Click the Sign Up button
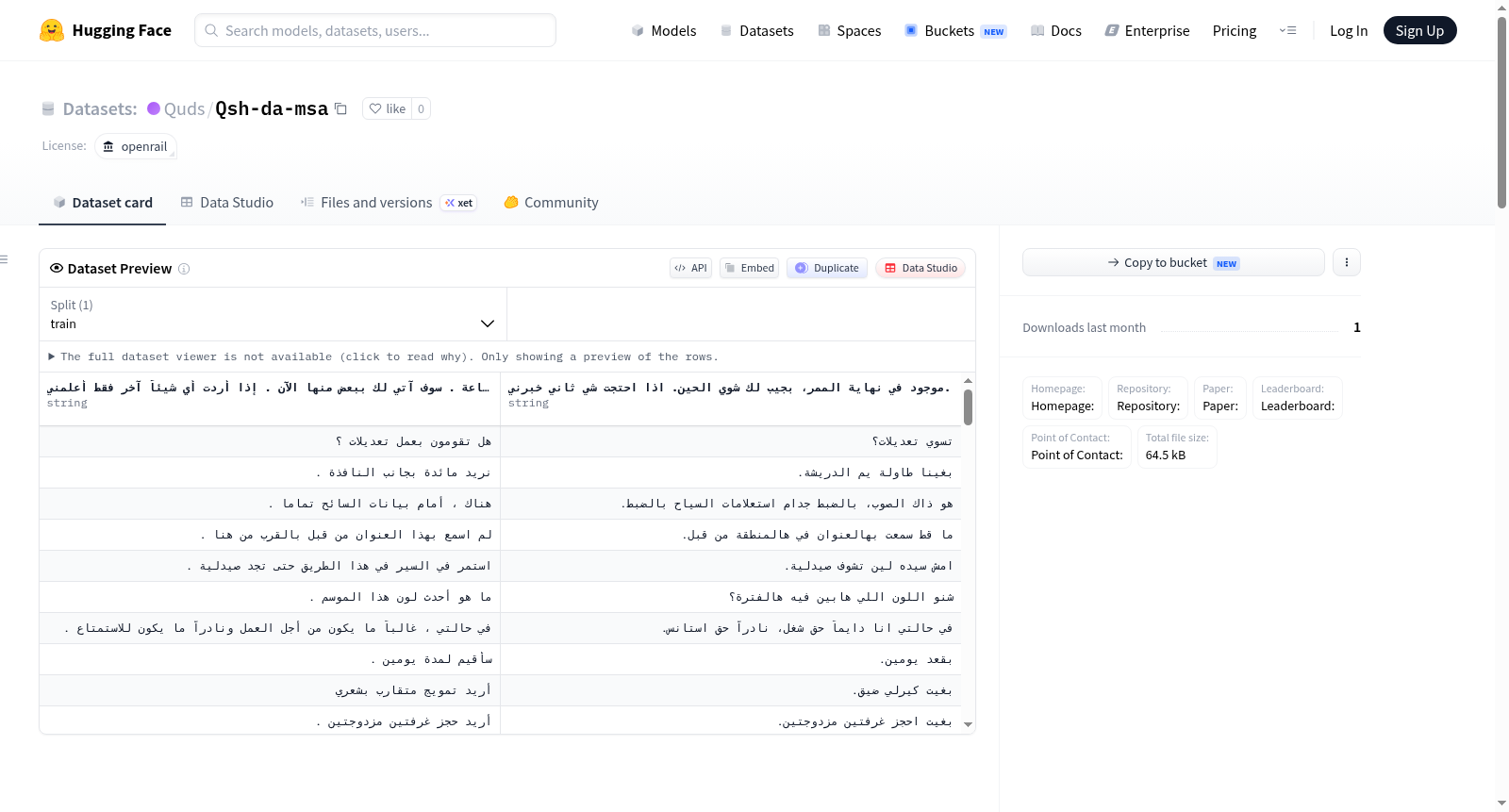 1419,30
